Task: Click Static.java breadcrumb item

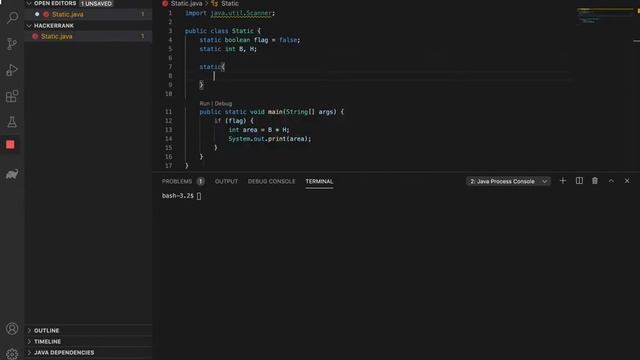Action: [187, 3]
